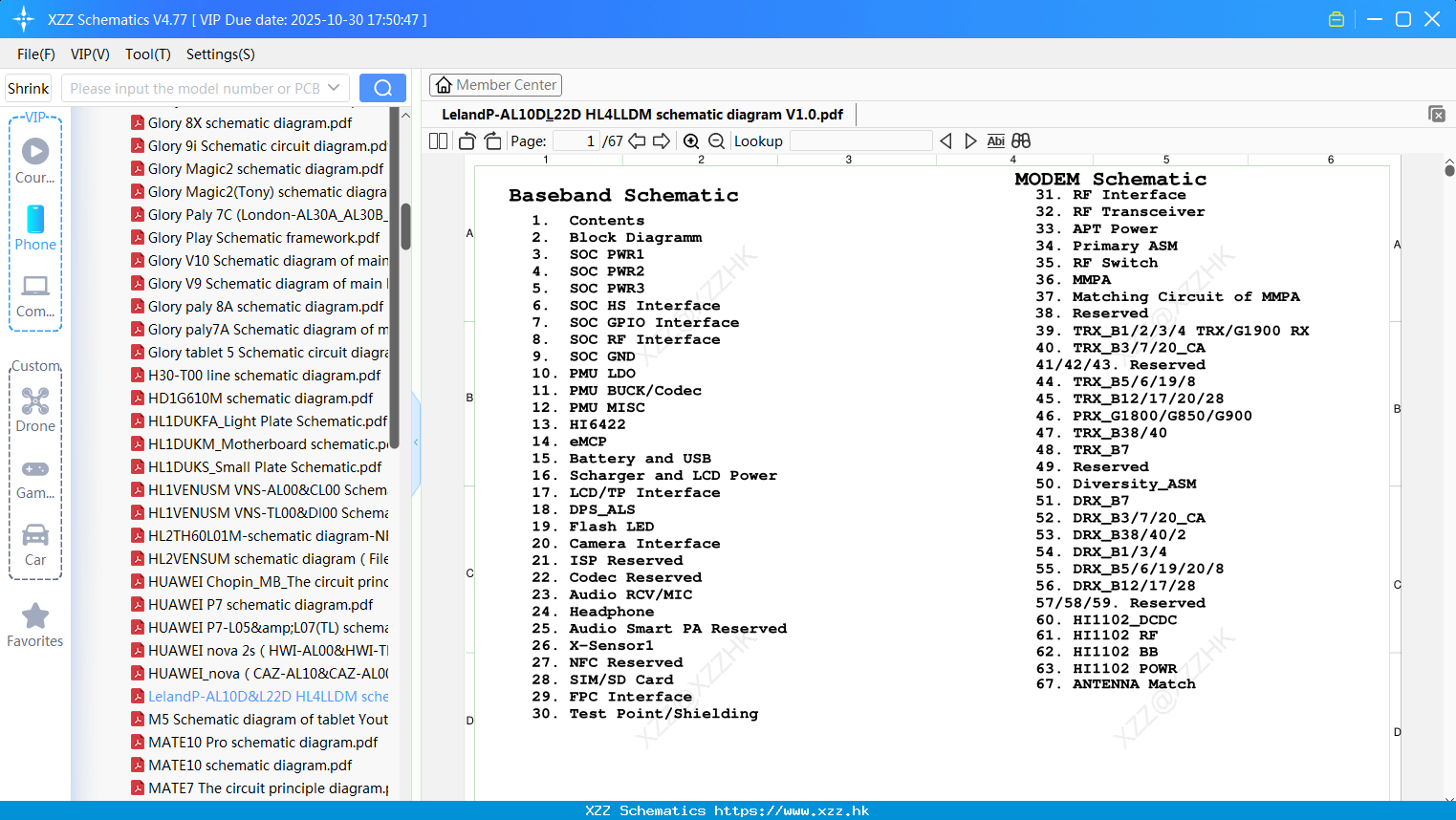Open Glory Magic2(Tony) schematic diagram
This screenshot has height=820, width=1456.
tap(259, 191)
